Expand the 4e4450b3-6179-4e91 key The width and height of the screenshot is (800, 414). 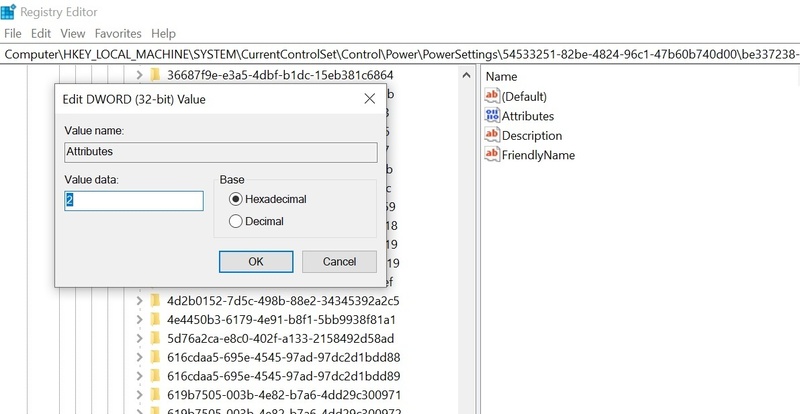tap(139, 320)
